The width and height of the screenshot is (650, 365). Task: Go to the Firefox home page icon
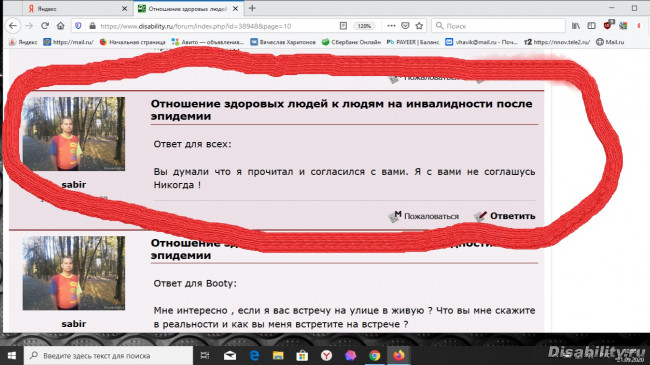tap(61, 26)
